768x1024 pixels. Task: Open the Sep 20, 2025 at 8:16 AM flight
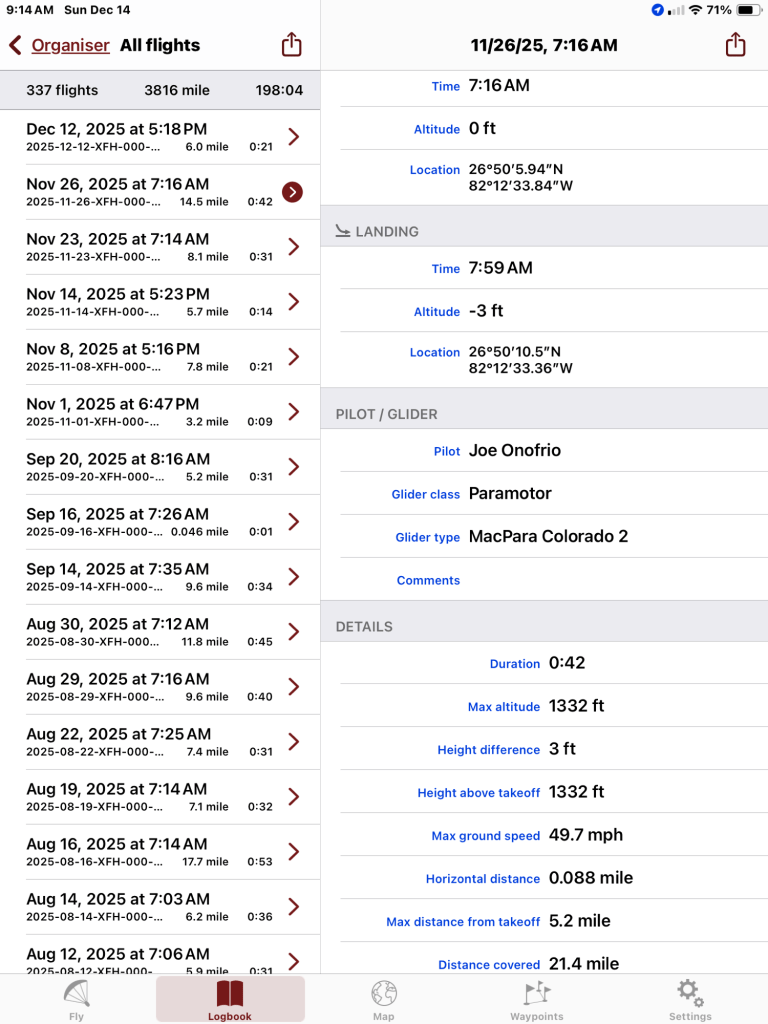(150, 467)
